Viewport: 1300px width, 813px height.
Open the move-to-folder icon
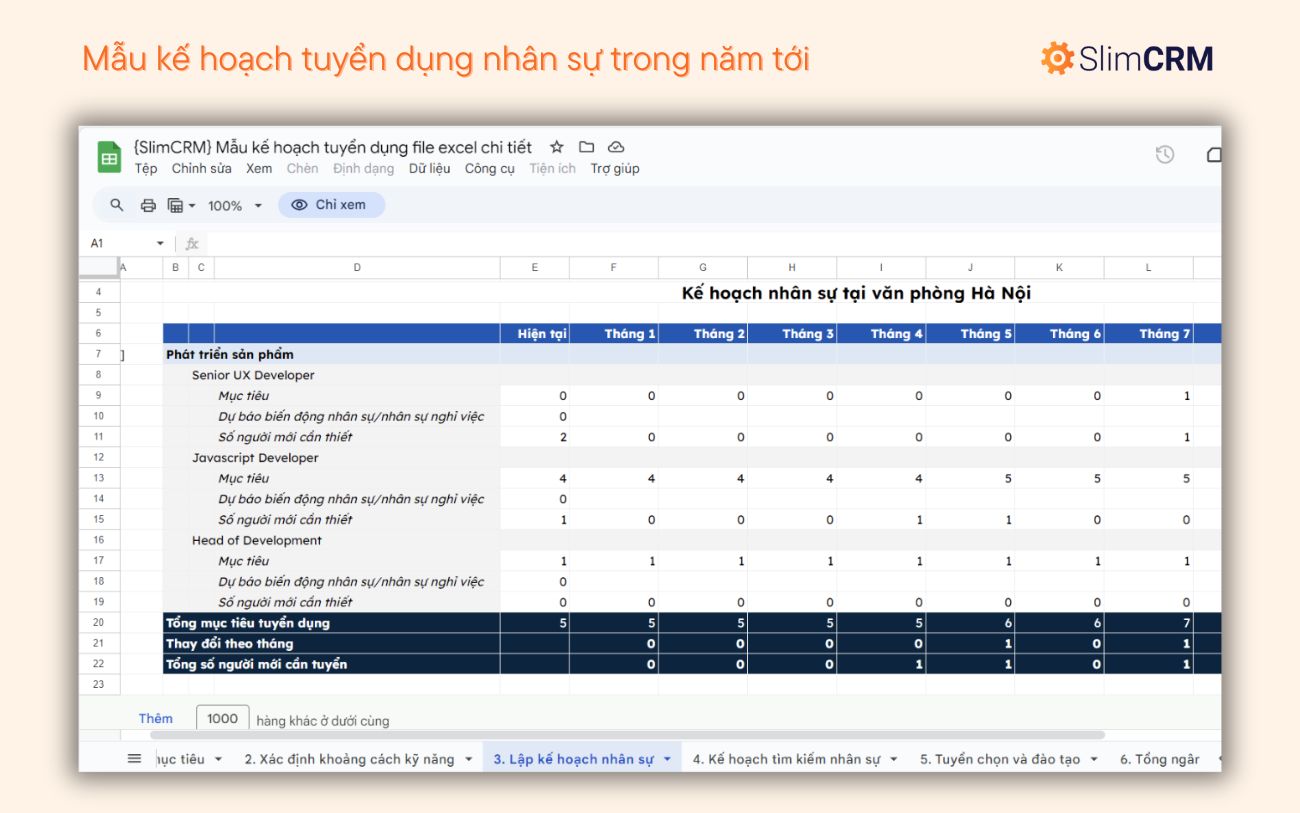coord(586,146)
